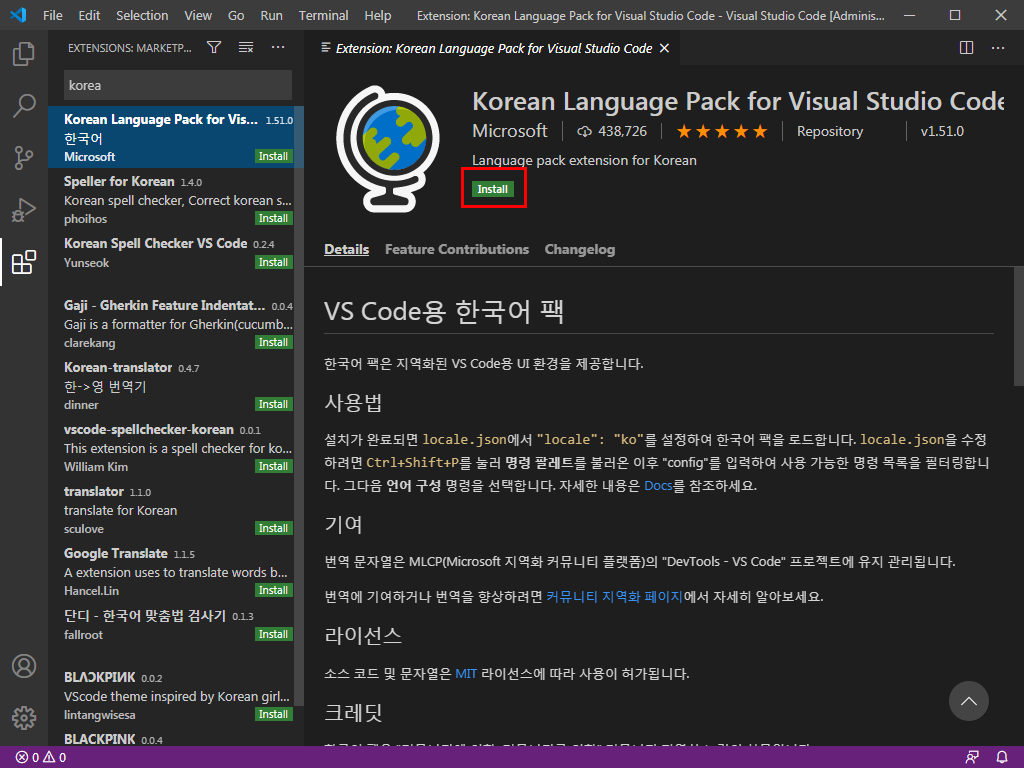Click the extensions list scrollbar

tap(299, 405)
